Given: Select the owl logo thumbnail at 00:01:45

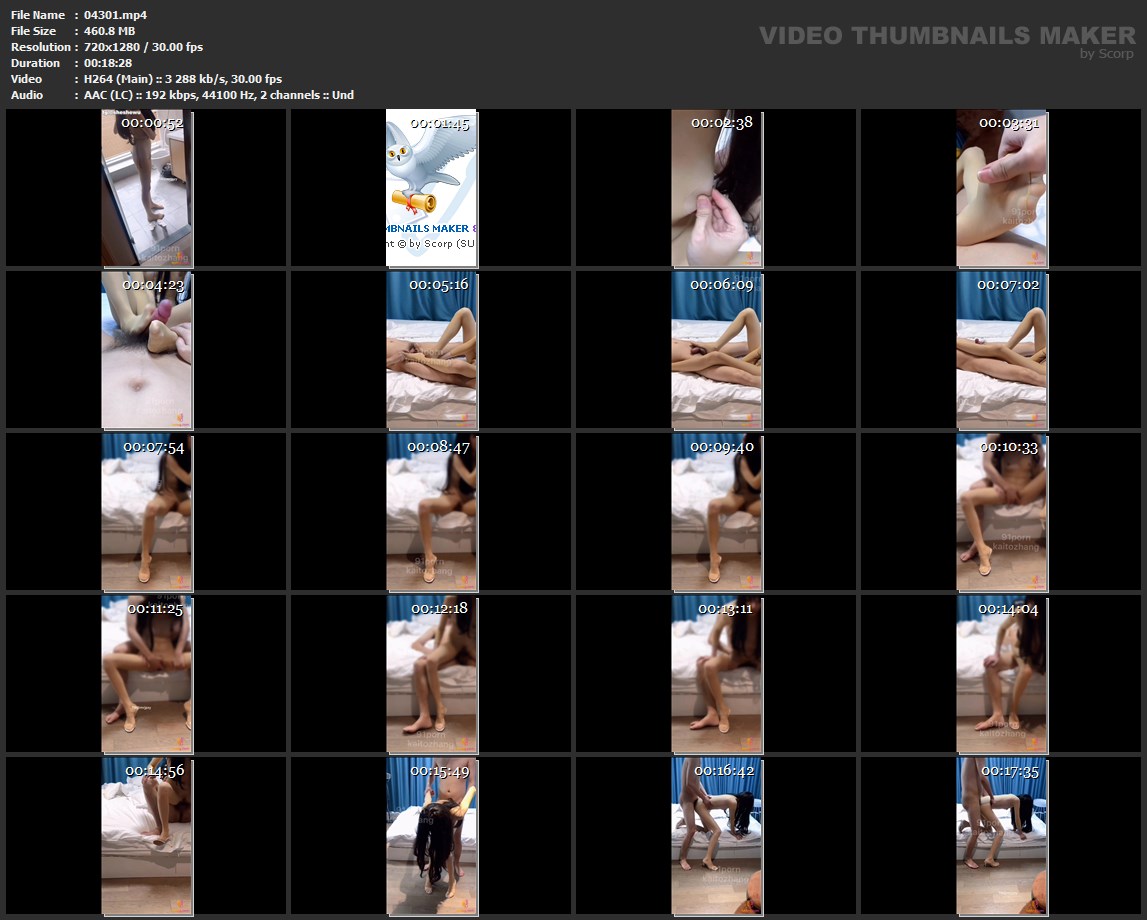Looking at the screenshot, I should tap(431, 188).
